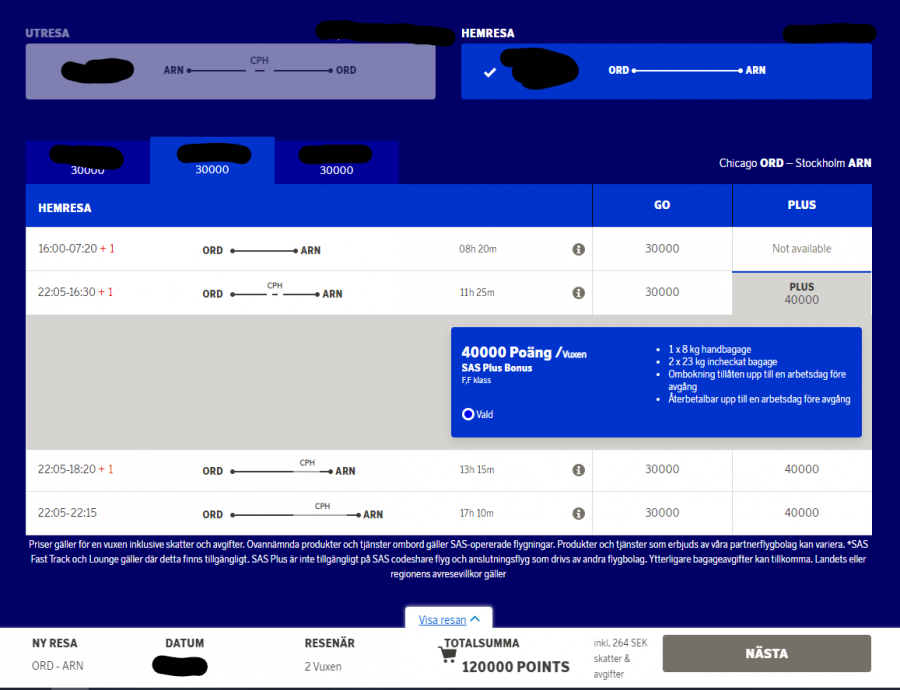The width and height of the screenshot is (900, 690).
Task: Select the Vald radio button
Action: [468, 414]
